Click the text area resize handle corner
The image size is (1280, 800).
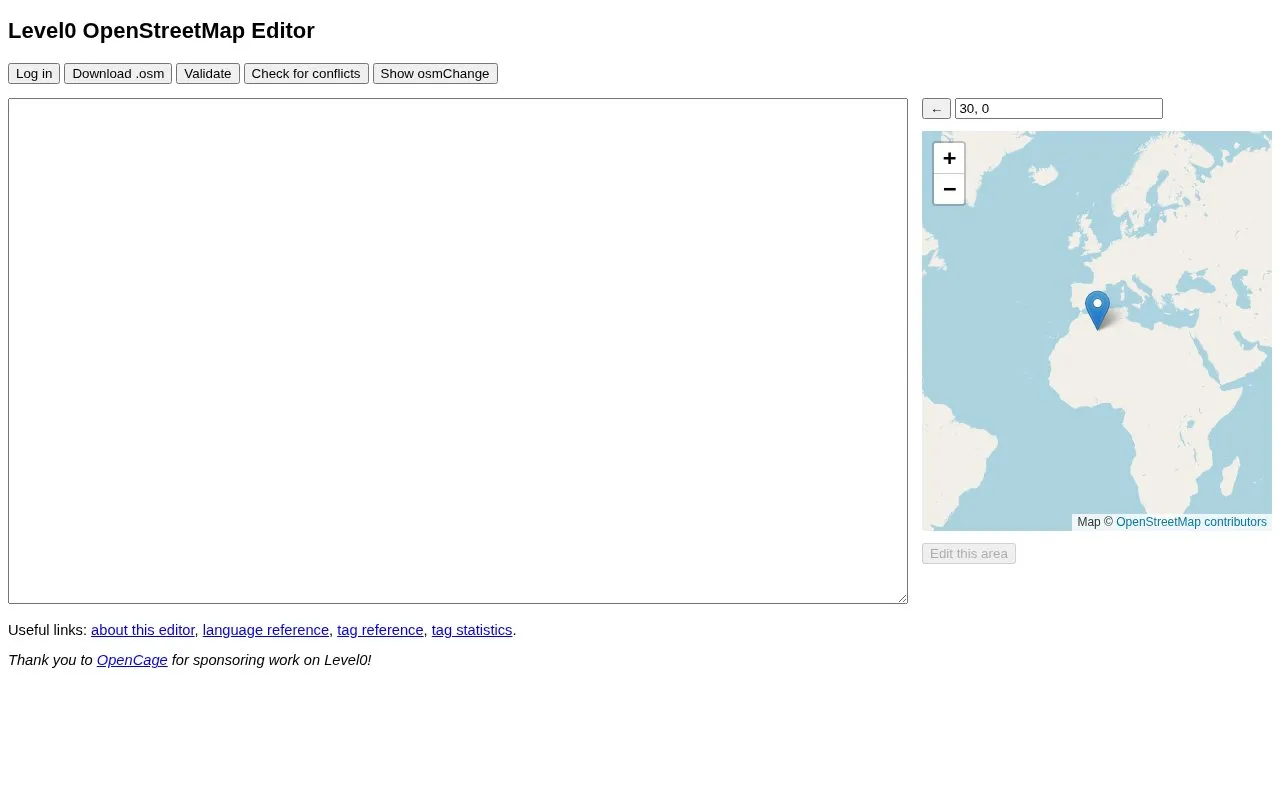click(901, 597)
